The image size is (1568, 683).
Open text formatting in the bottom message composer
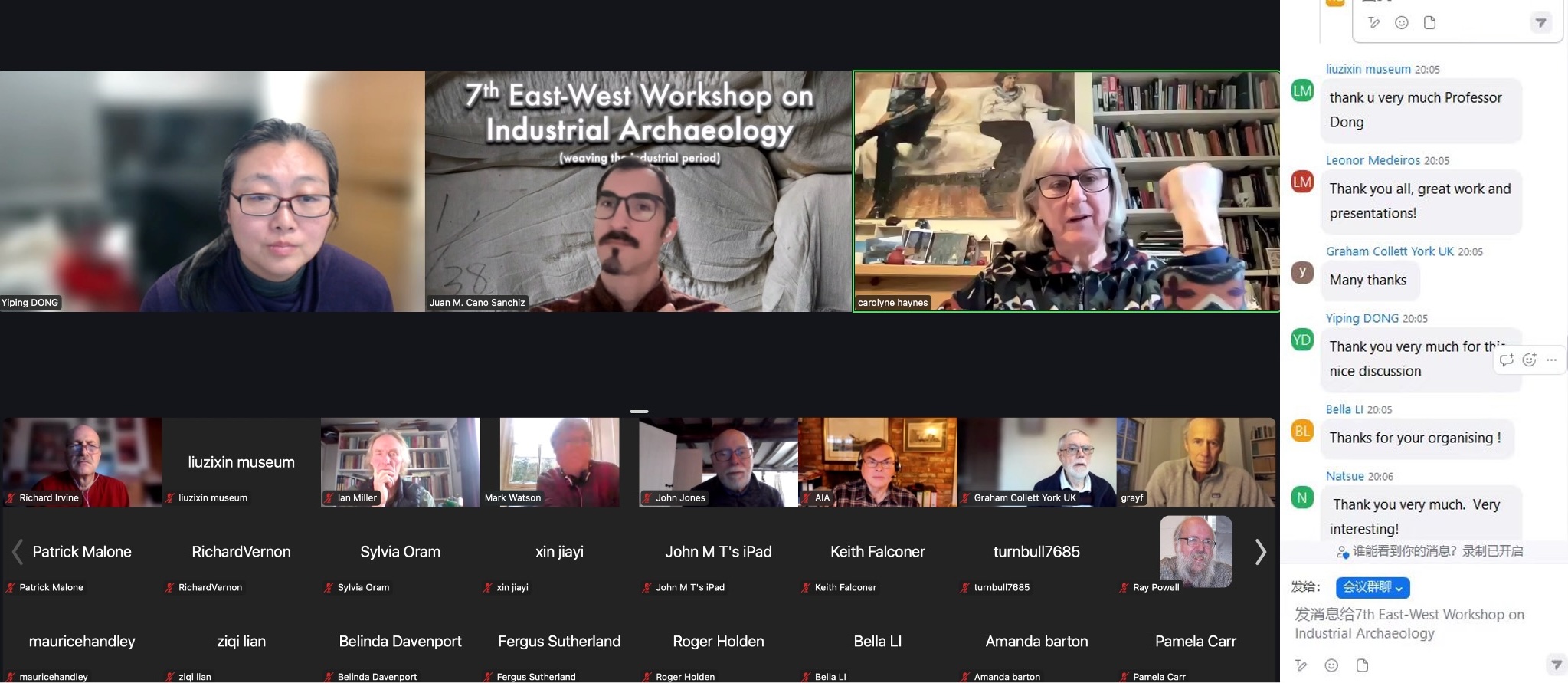pos(1301,665)
